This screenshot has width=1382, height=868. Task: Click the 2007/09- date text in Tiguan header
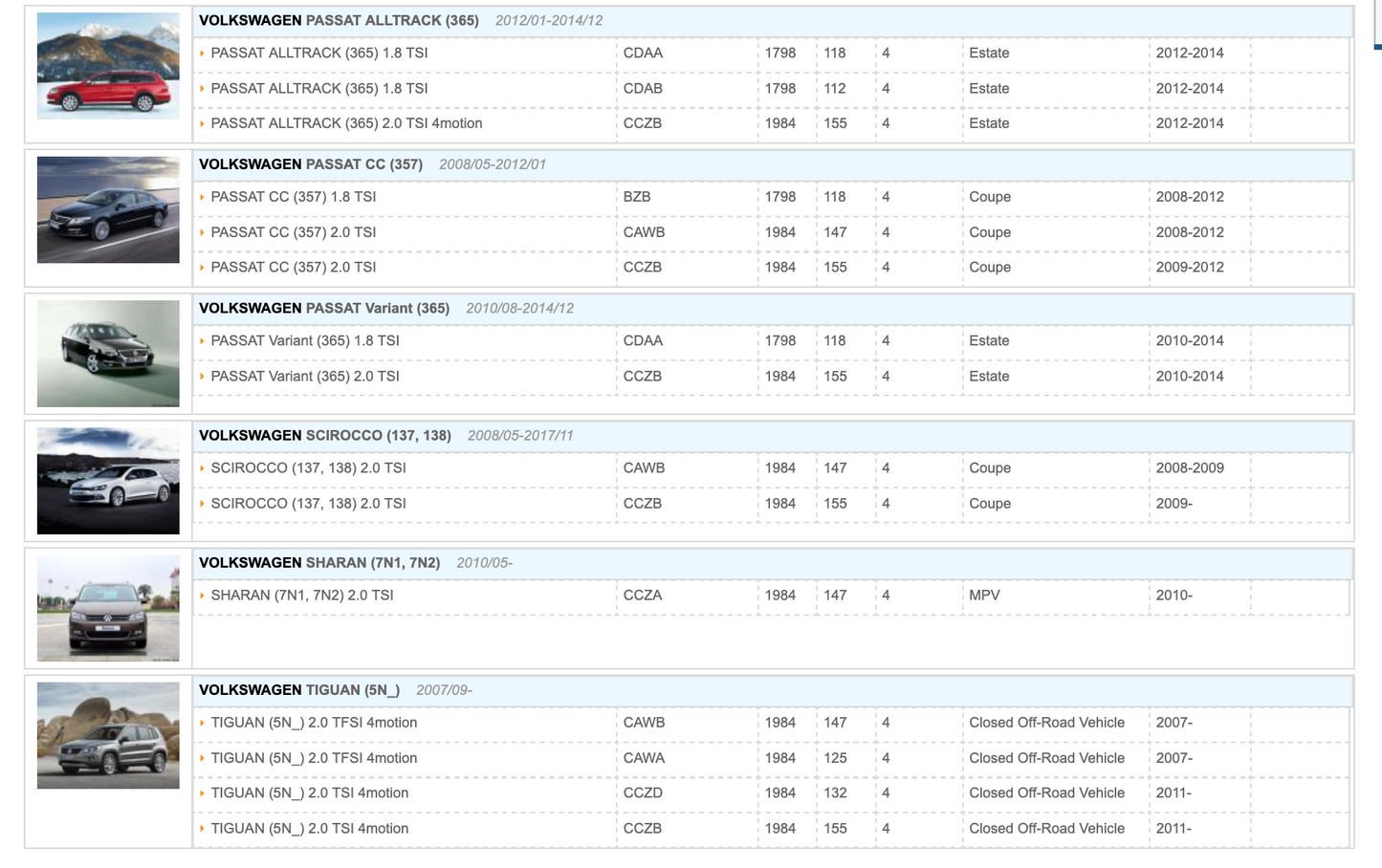point(444,690)
